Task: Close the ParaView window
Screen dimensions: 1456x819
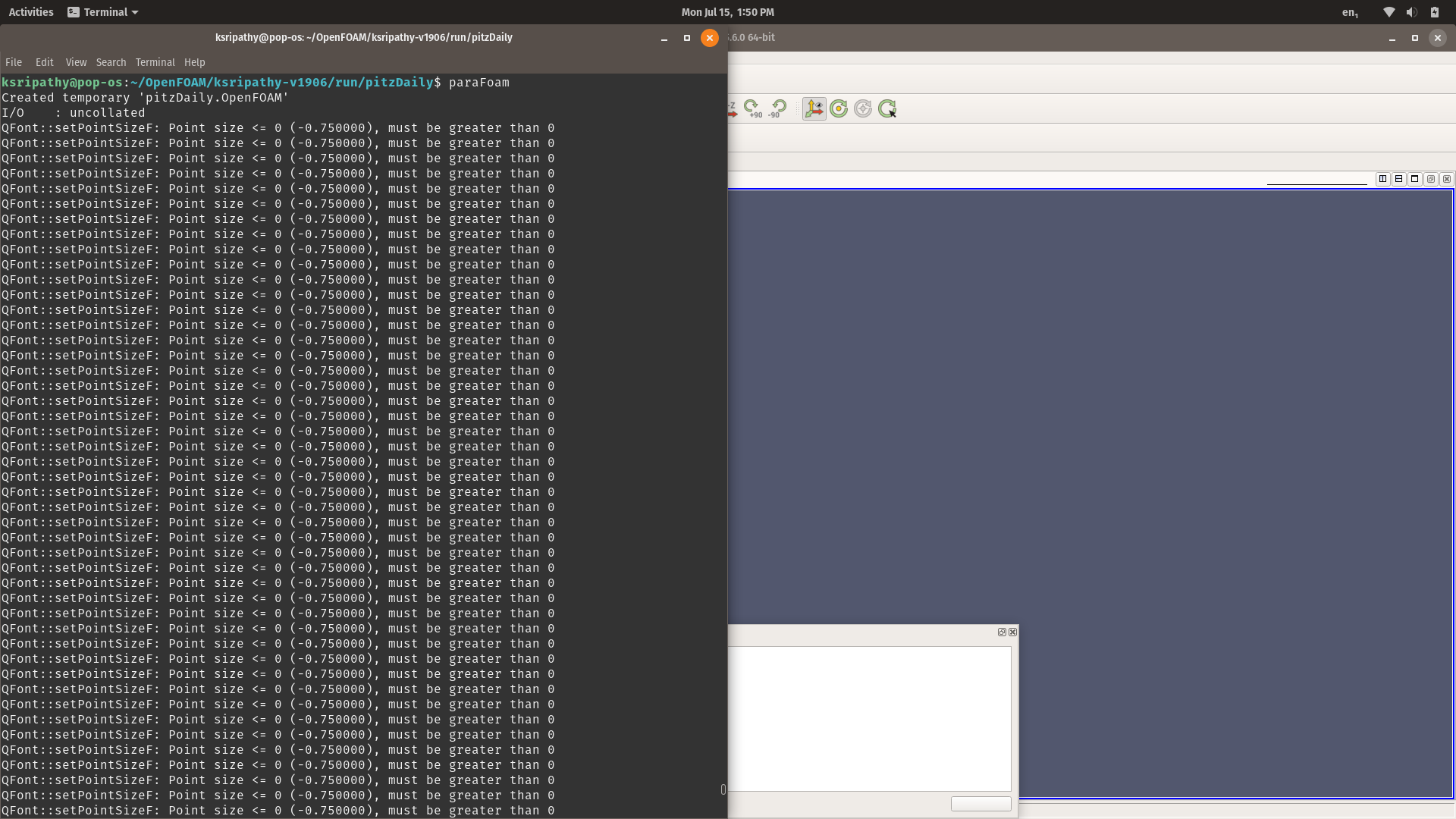Action: coord(1438,38)
